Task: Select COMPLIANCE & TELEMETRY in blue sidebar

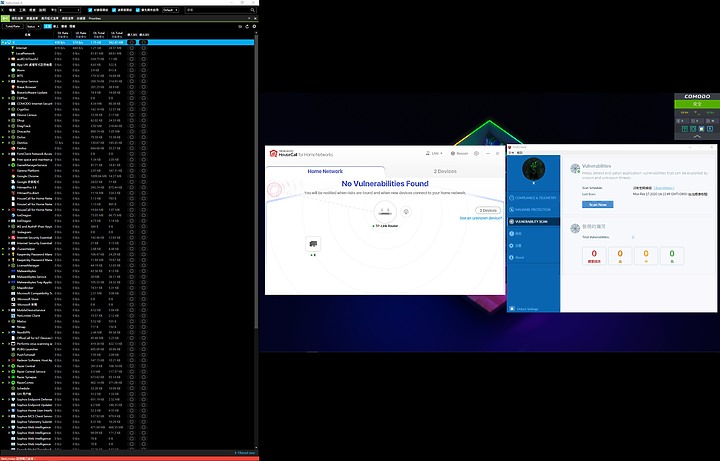Action: (534, 197)
